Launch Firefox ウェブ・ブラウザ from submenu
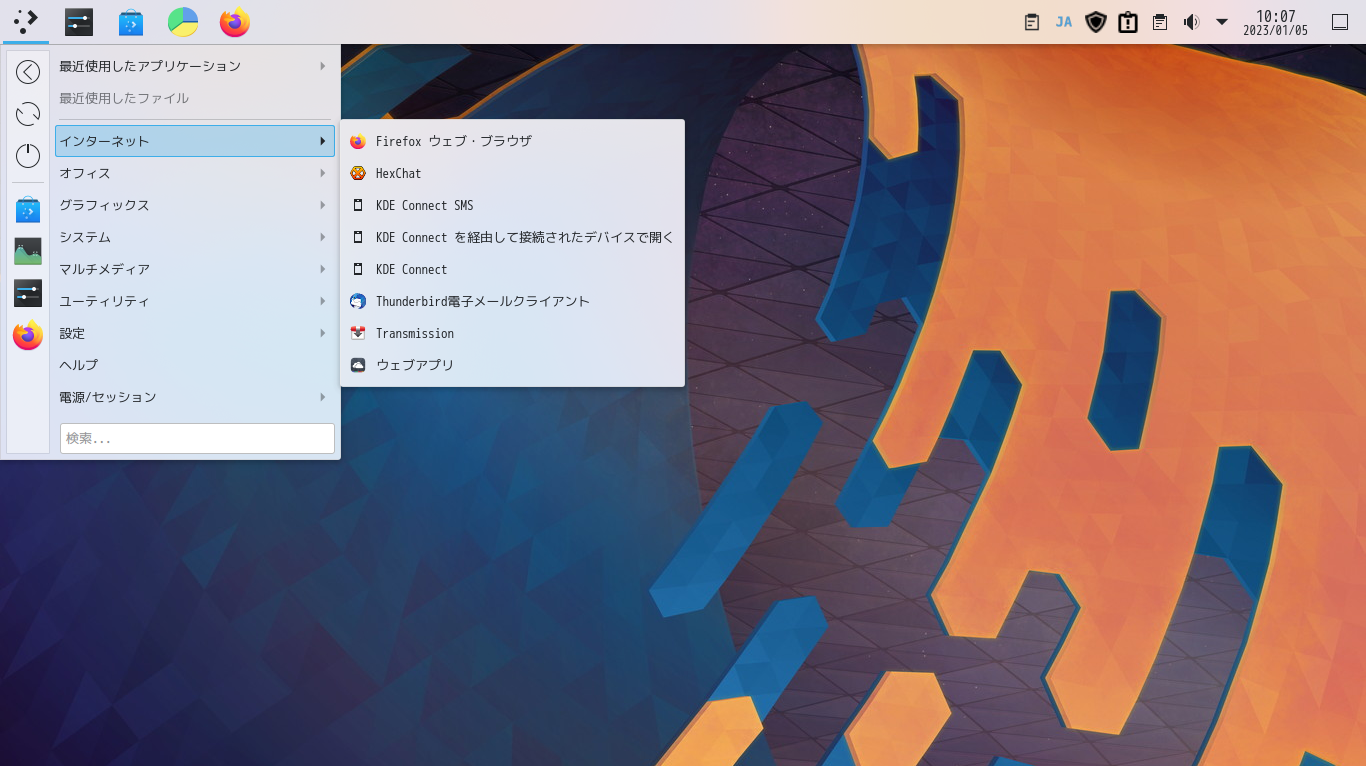1366x766 pixels. click(x=512, y=141)
